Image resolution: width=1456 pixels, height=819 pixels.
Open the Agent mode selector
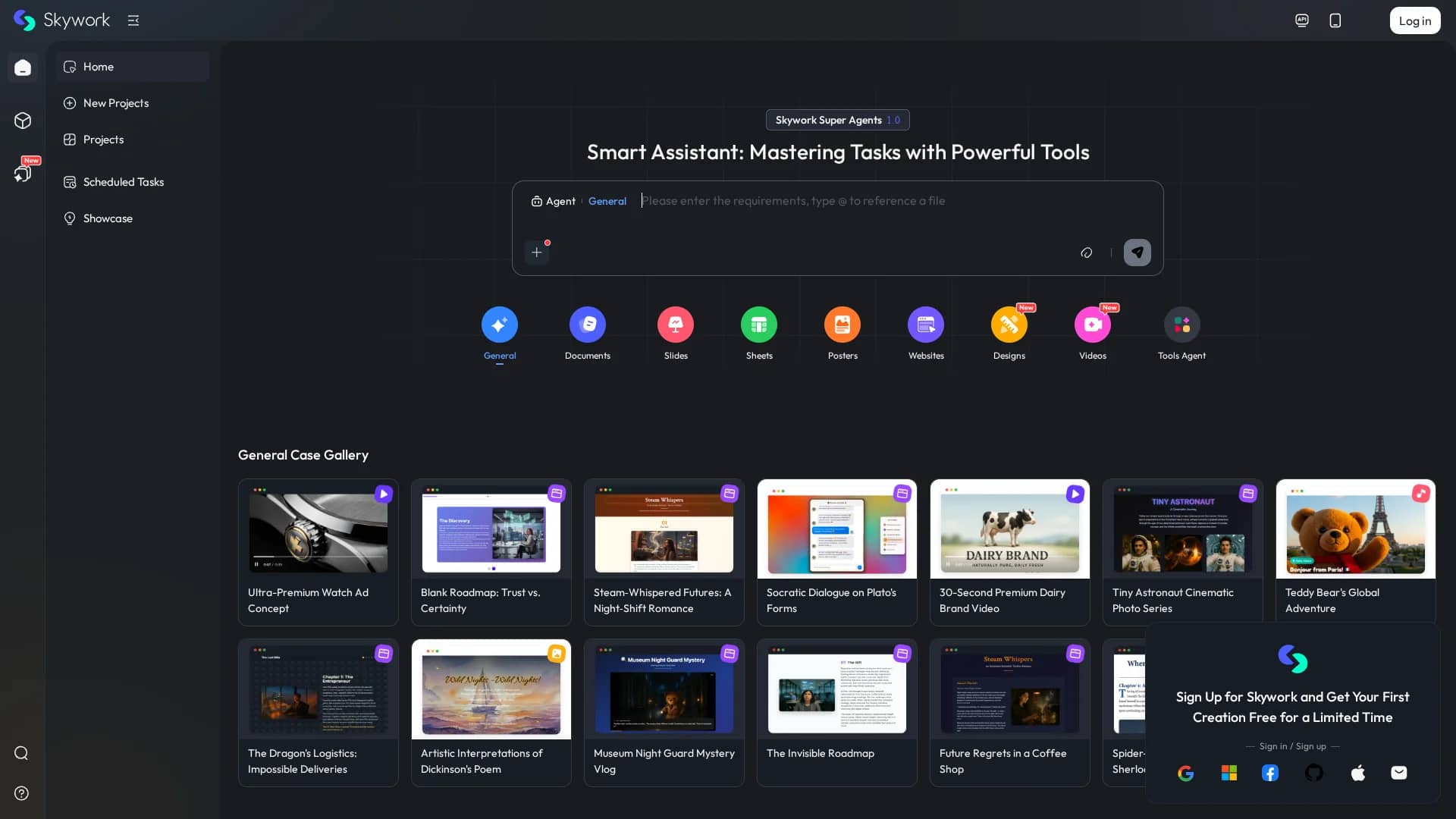point(554,201)
